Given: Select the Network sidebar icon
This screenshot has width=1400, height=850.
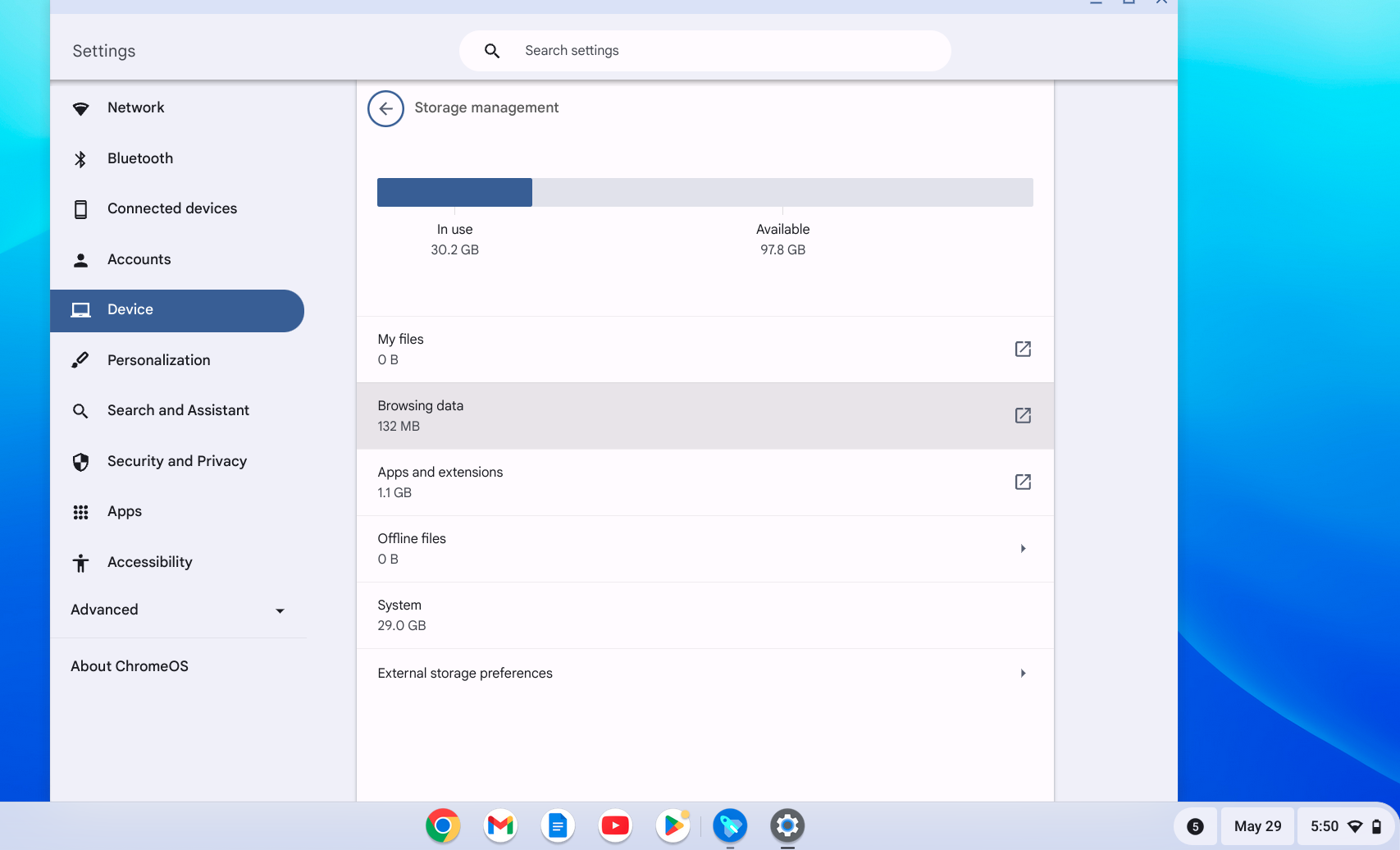Looking at the screenshot, I should click(81, 107).
